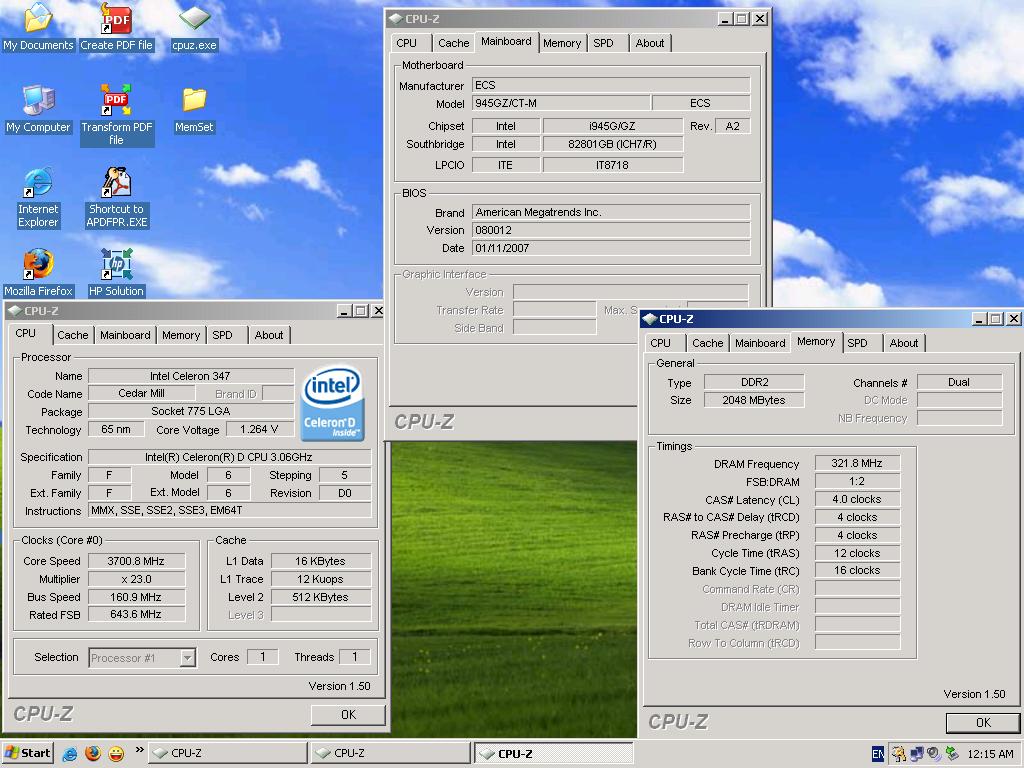The image size is (1024, 768).
Task: Click the smiley face quick launch icon
Action: tap(116, 754)
